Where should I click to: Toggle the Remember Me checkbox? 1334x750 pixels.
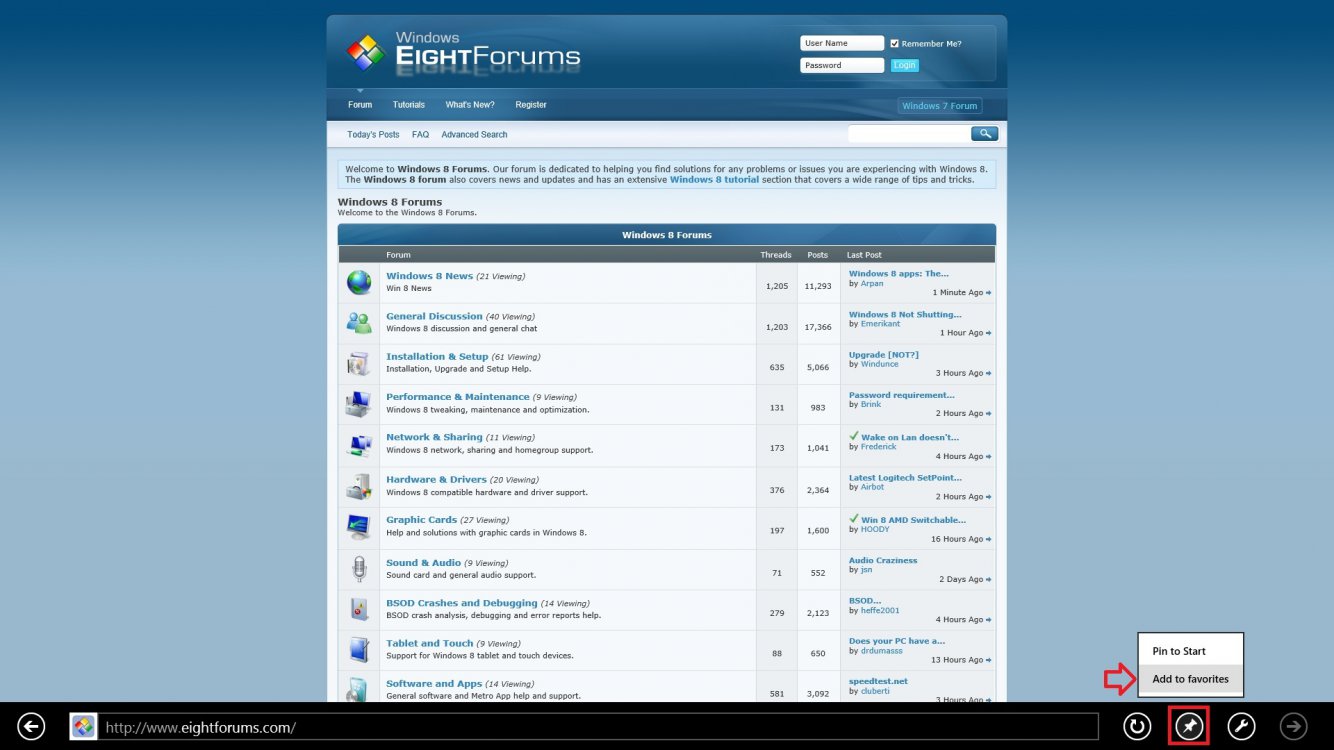895,44
